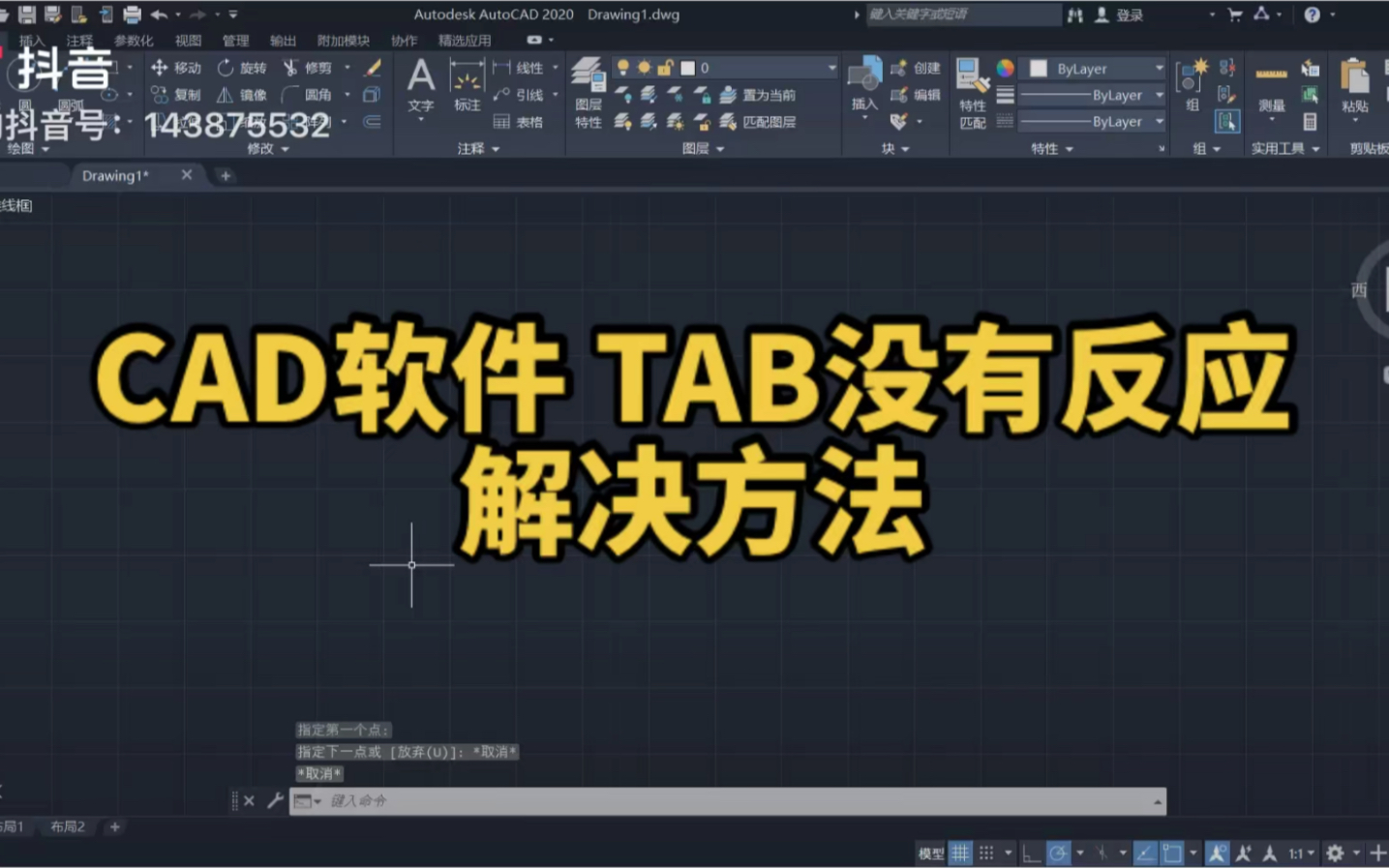
Task: Switch to the 参数化 ribbon tab
Action: 134,41
